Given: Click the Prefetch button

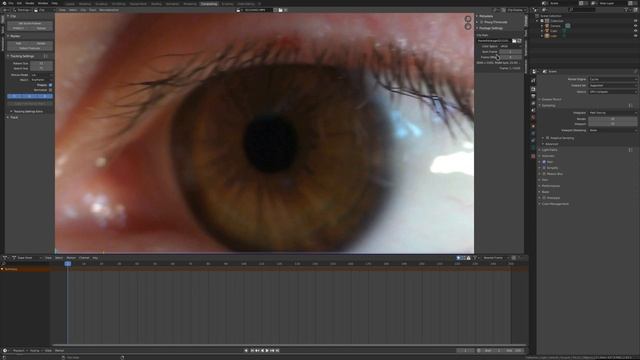Looking at the screenshot, I should [x=18, y=29].
